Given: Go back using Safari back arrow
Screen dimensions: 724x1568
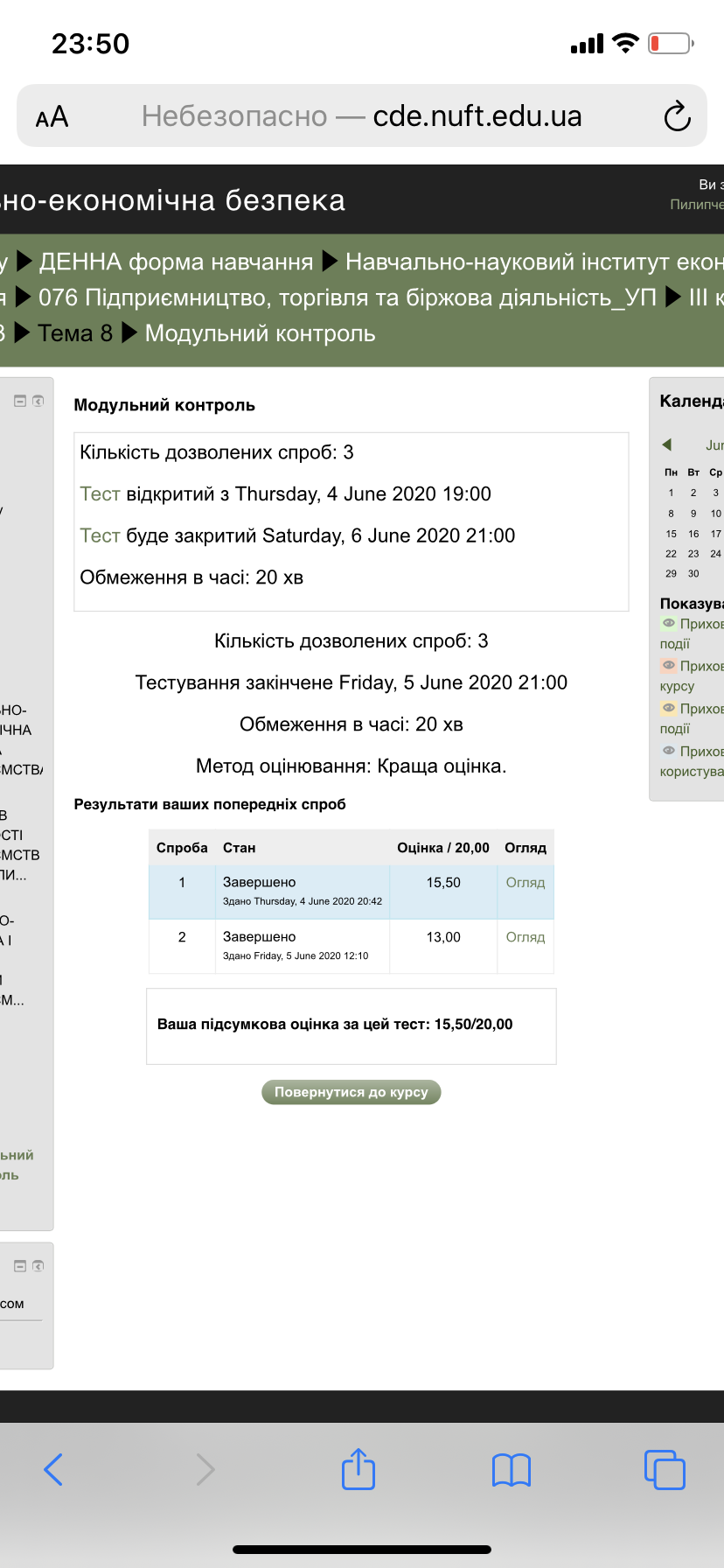Looking at the screenshot, I should pyautogui.click(x=53, y=1469).
